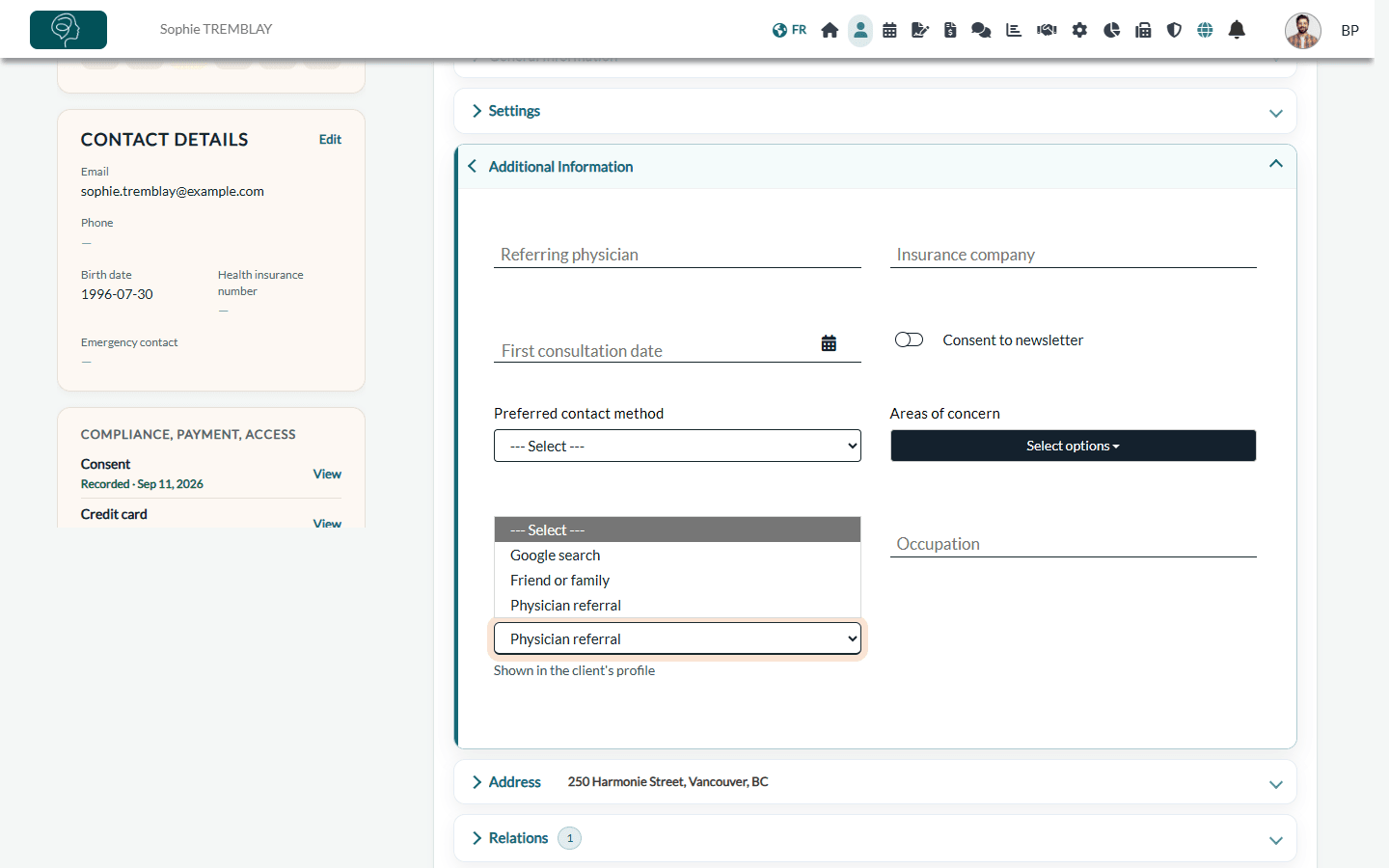The width and height of the screenshot is (1389, 868).
Task: Choose Google search in the list
Action: point(677,556)
